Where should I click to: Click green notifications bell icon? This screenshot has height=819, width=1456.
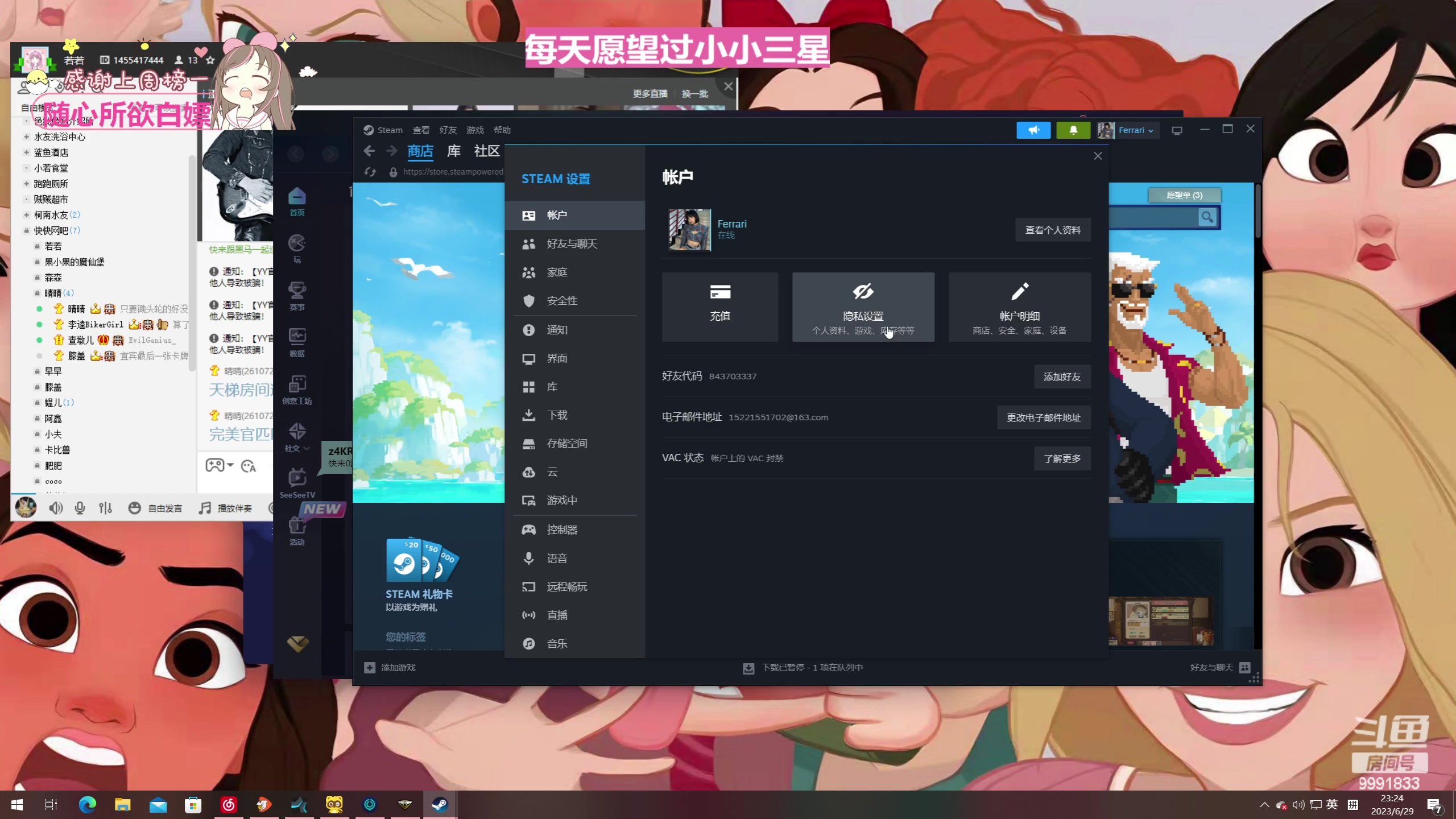click(1073, 130)
